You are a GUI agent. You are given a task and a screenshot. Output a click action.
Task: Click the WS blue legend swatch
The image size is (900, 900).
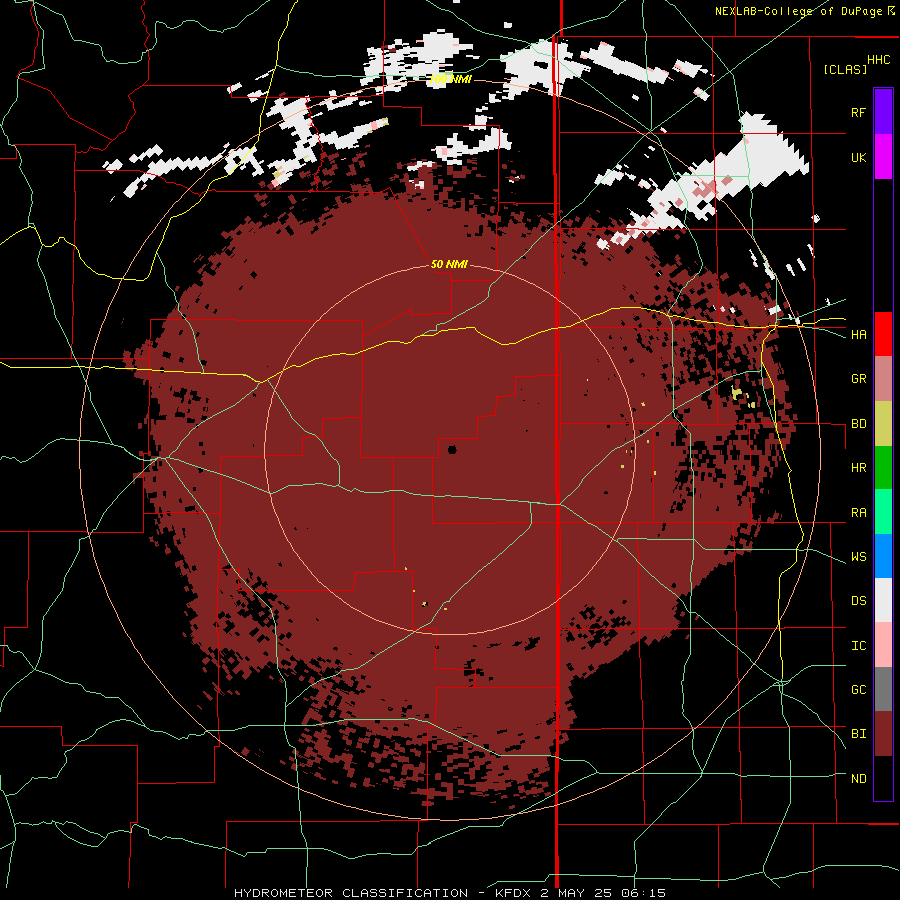point(883,556)
